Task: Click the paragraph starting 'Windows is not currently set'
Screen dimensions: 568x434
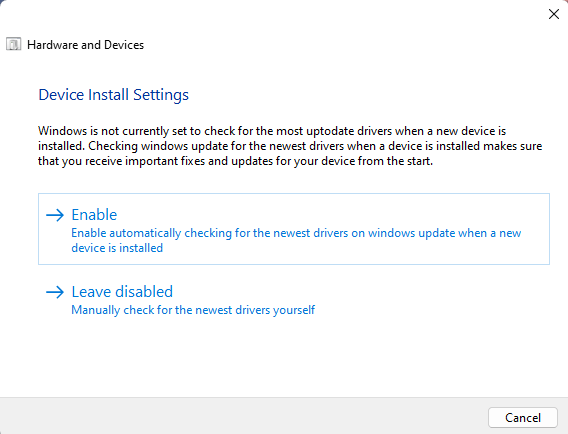Action: click(290, 146)
